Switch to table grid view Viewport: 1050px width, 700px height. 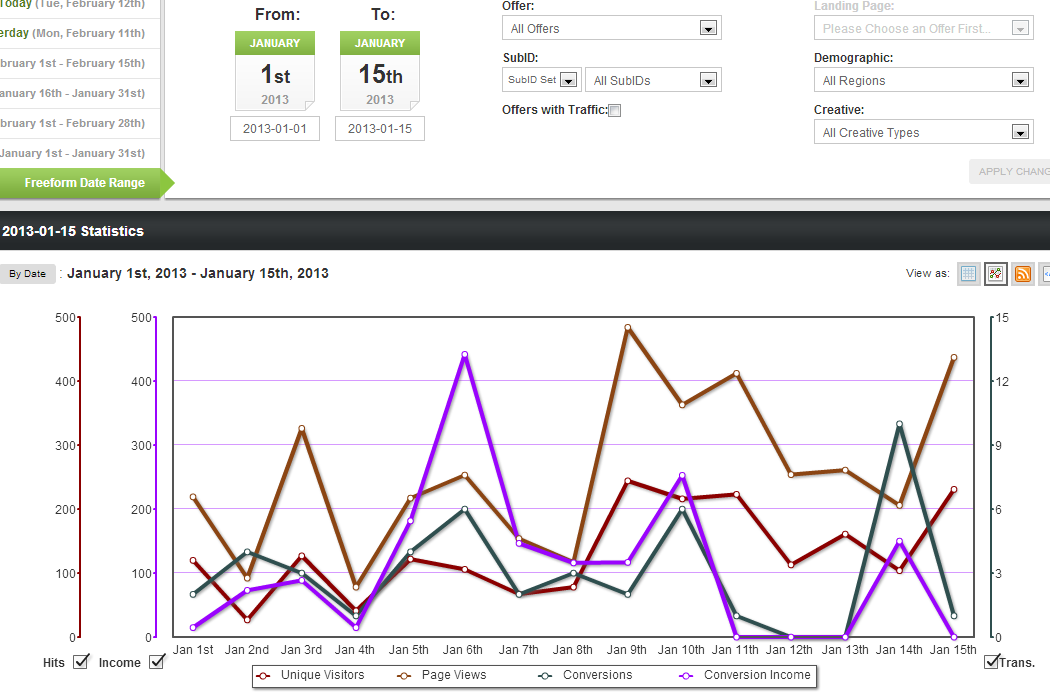point(968,274)
